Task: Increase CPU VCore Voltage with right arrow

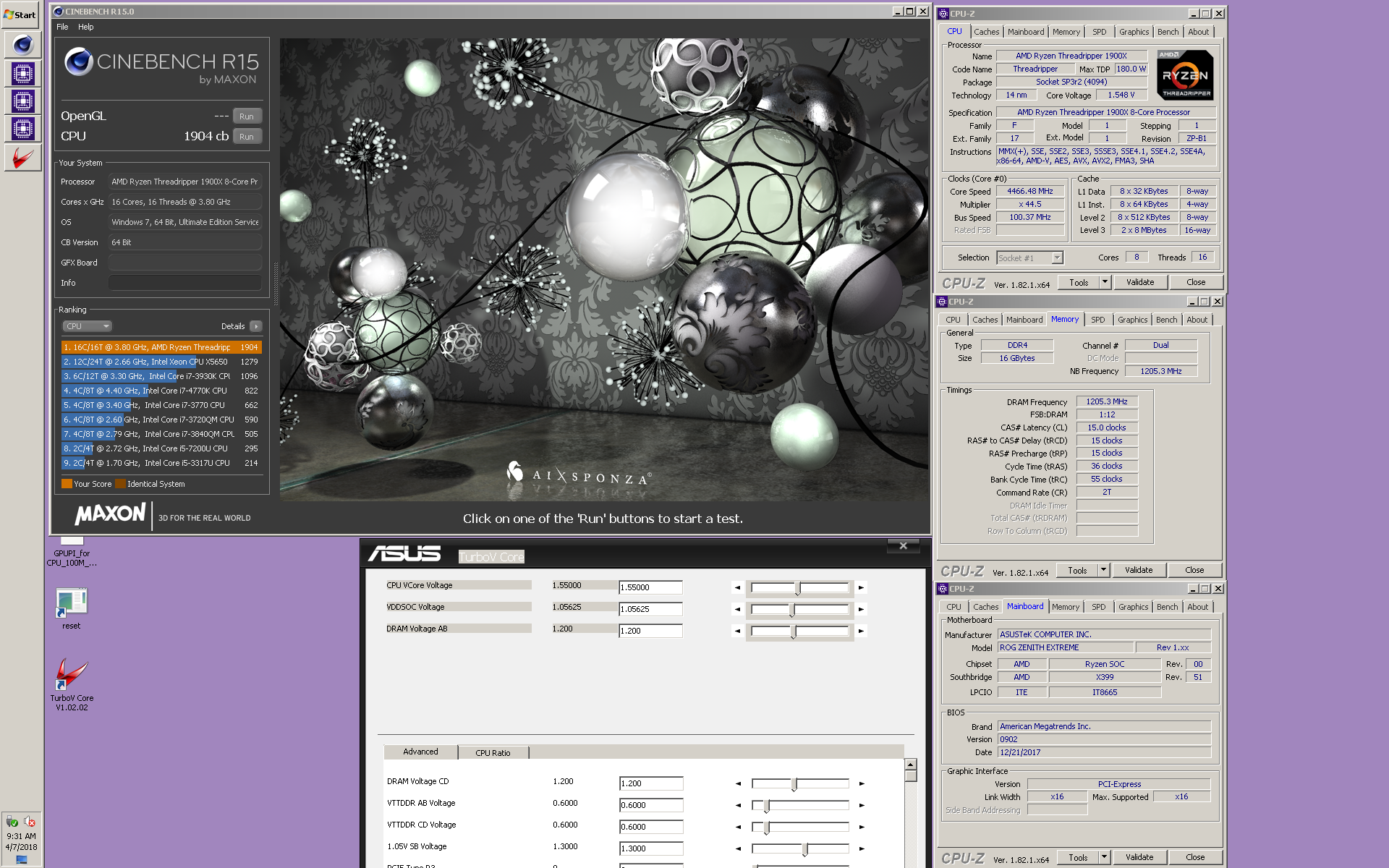Action: click(861, 587)
